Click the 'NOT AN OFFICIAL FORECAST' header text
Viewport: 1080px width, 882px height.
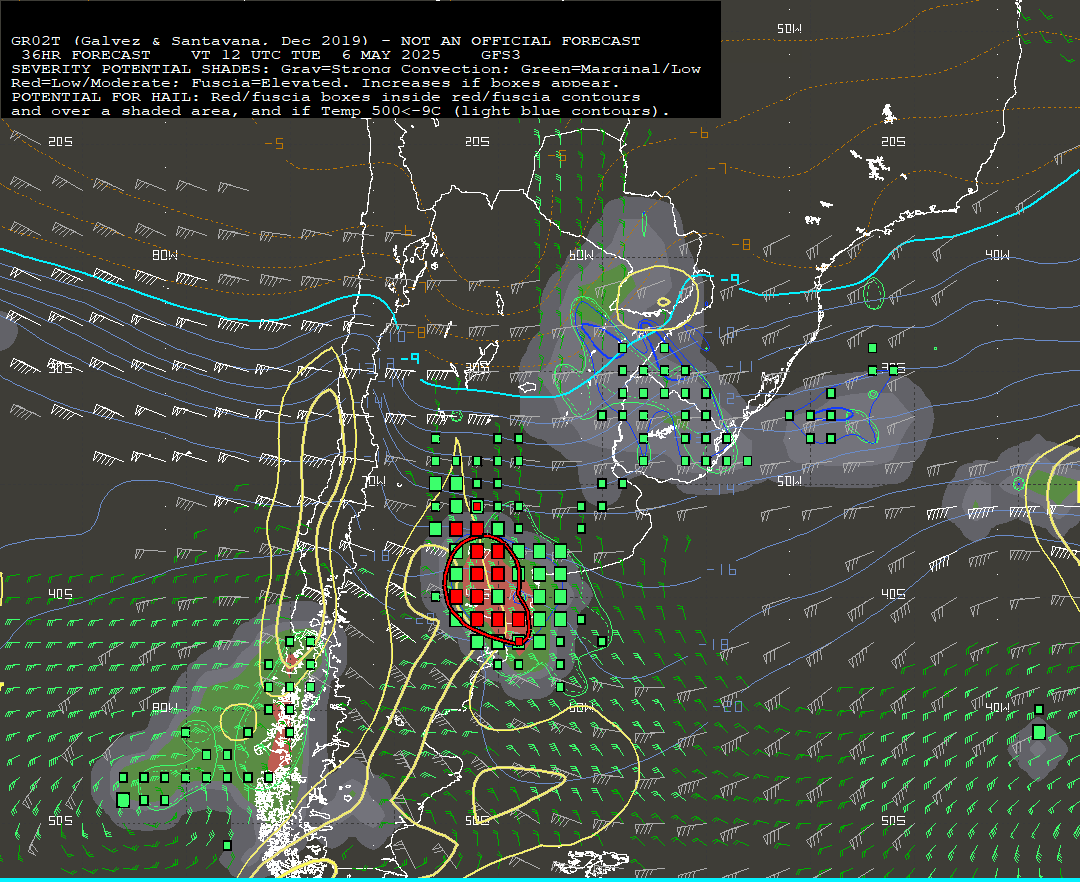tap(520, 41)
